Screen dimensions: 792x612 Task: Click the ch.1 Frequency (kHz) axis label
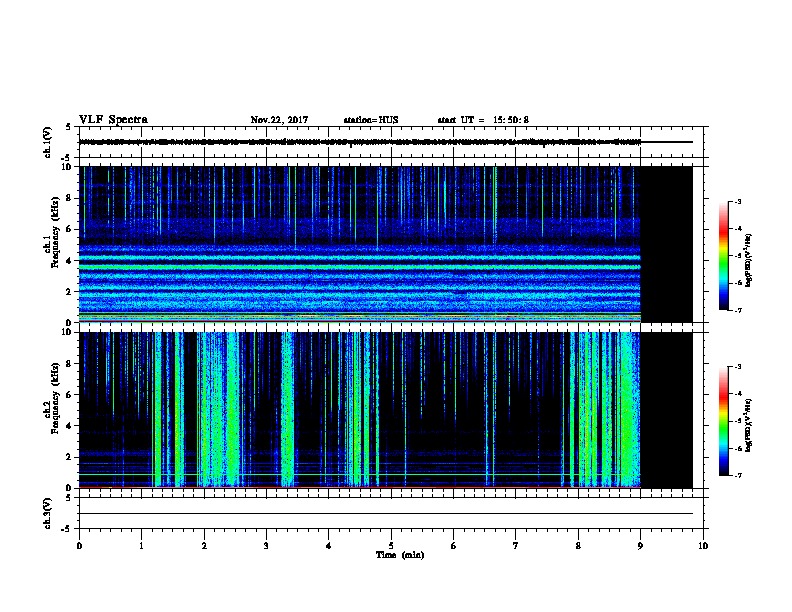tap(53, 232)
